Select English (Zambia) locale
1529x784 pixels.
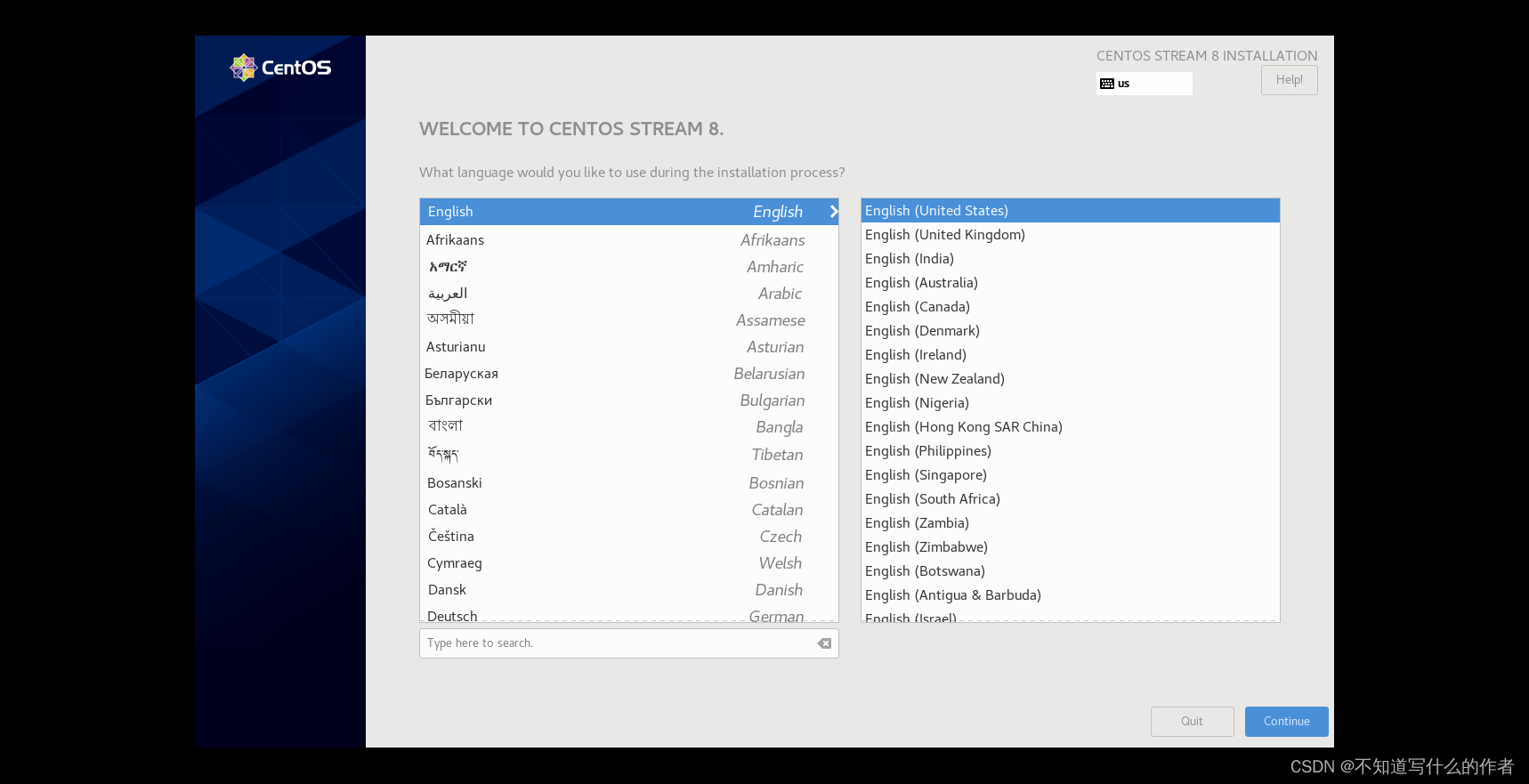(1070, 523)
